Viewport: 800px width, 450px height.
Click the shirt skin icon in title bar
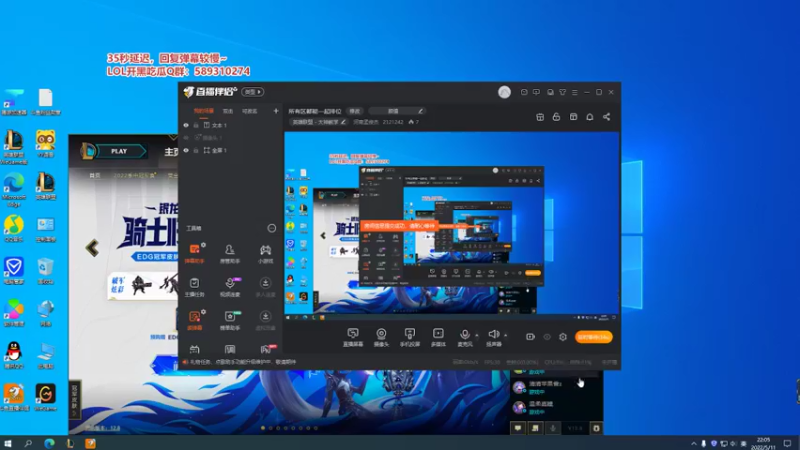[562, 92]
